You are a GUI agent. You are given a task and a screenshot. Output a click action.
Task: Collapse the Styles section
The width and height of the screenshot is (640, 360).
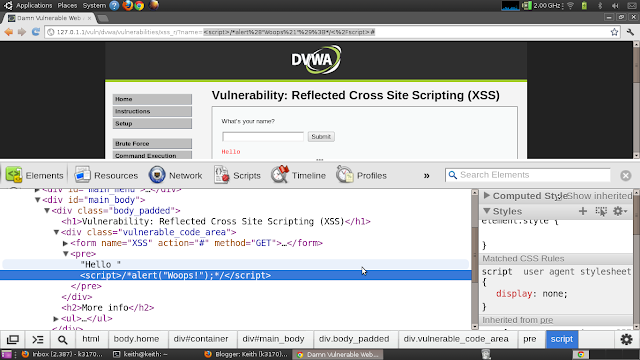tap(487, 211)
